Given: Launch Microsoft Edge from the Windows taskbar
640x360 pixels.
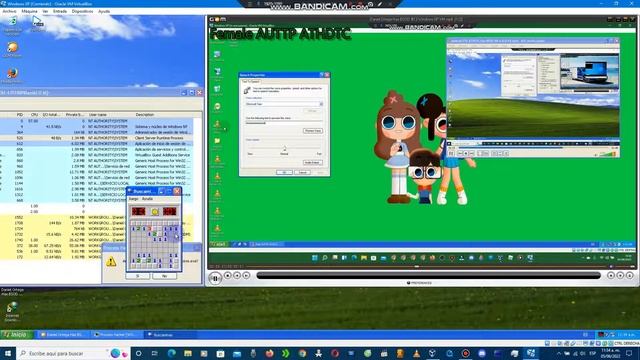Looking at the screenshot, I should pyautogui.click(x=171, y=353).
